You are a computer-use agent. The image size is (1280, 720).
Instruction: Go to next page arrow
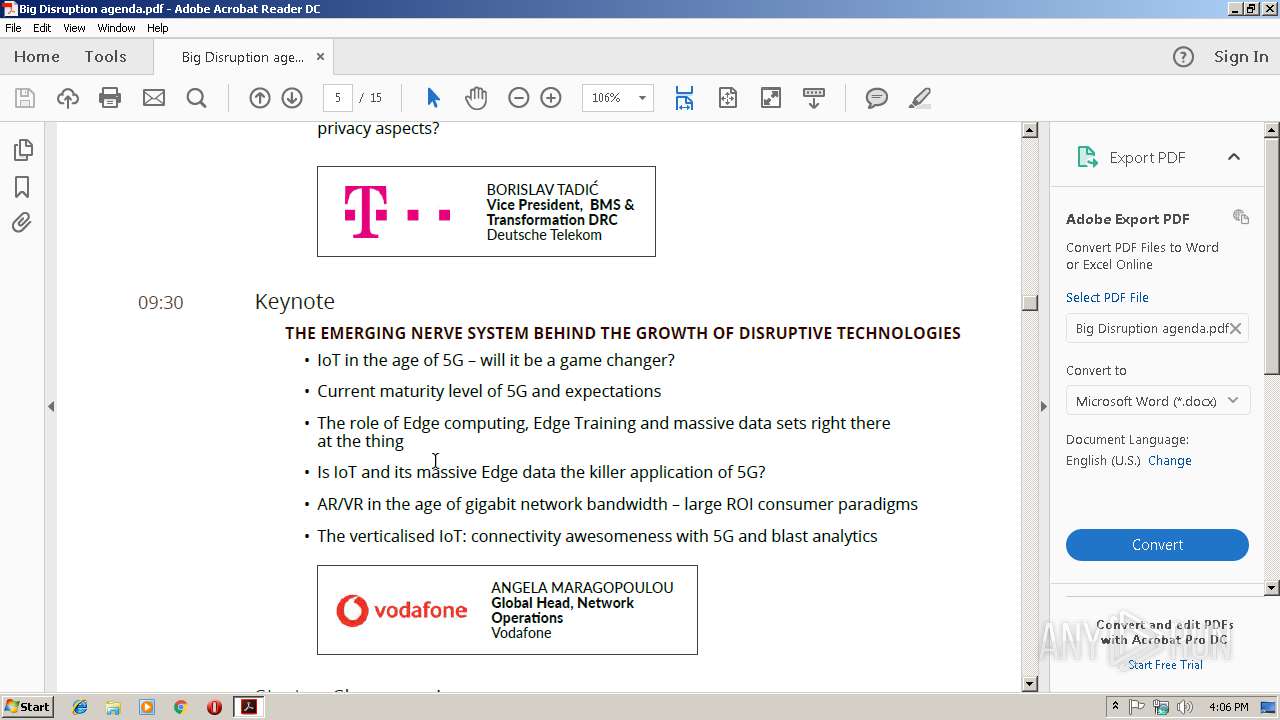pyautogui.click(x=292, y=98)
